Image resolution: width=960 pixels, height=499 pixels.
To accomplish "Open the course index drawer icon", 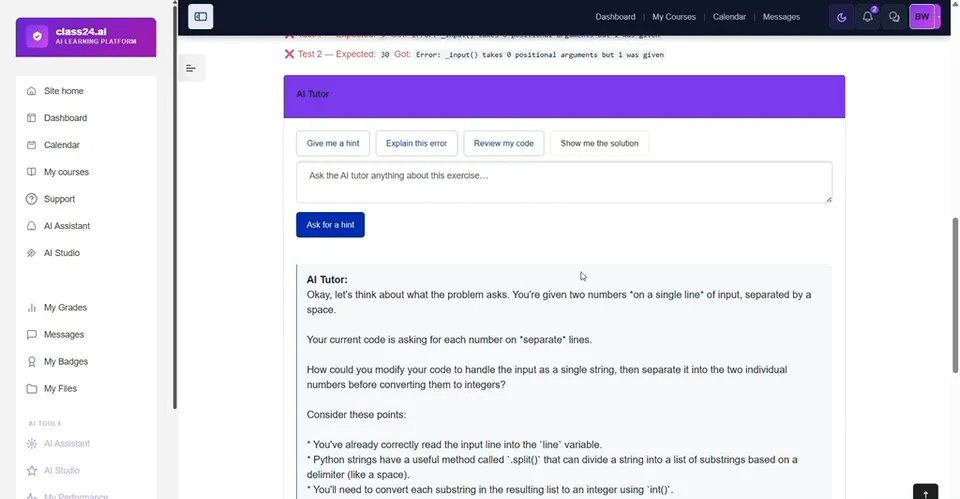I will tap(191, 68).
